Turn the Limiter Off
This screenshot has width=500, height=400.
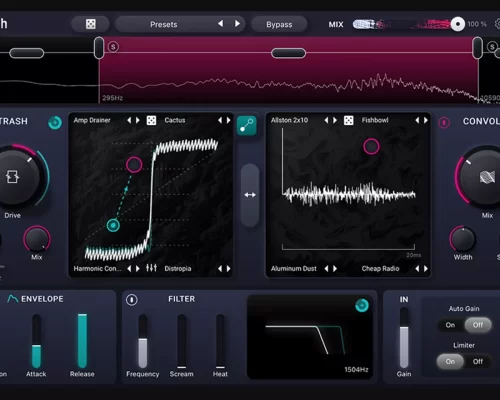pos(478,361)
